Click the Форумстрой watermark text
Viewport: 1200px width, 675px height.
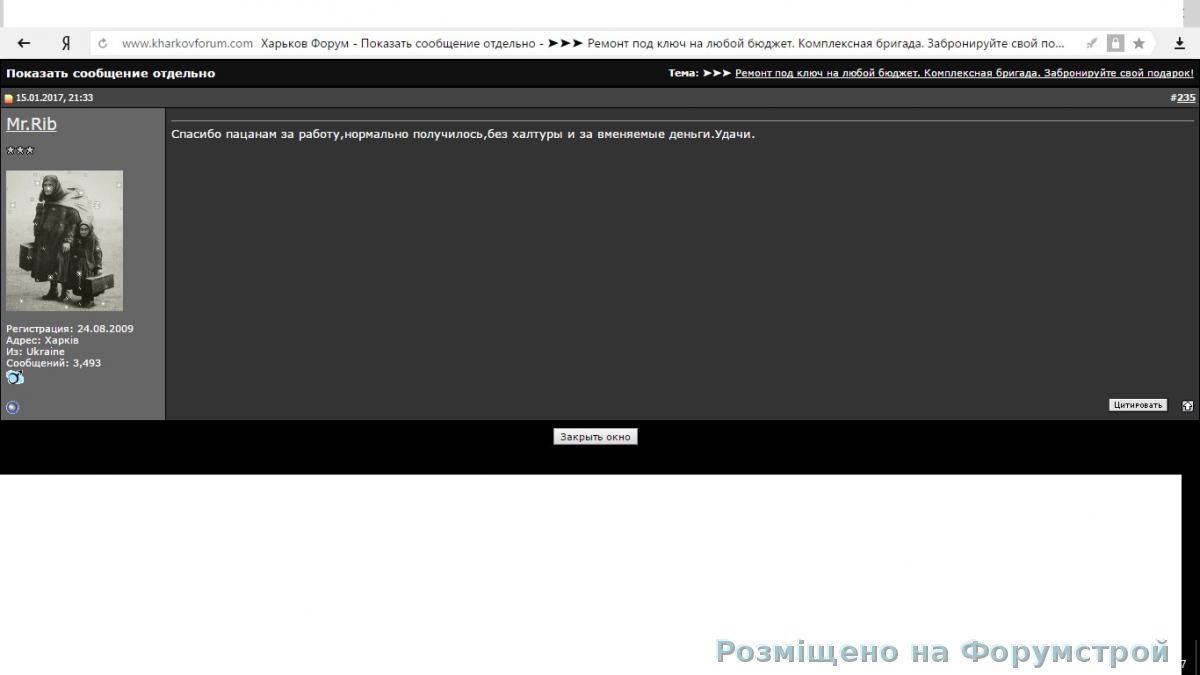tap(942, 652)
